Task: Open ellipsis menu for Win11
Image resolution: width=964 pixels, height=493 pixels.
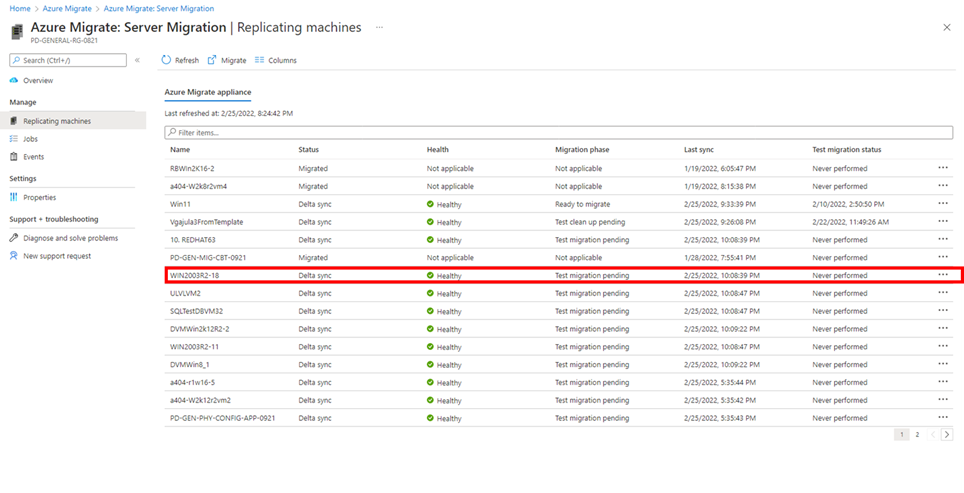Action: [x=943, y=203]
